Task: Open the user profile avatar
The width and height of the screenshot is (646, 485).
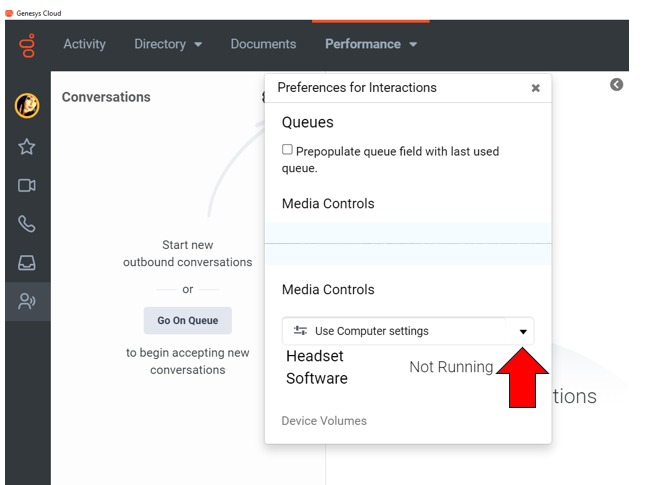Action: pyautogui.click(x=27, y=105)
